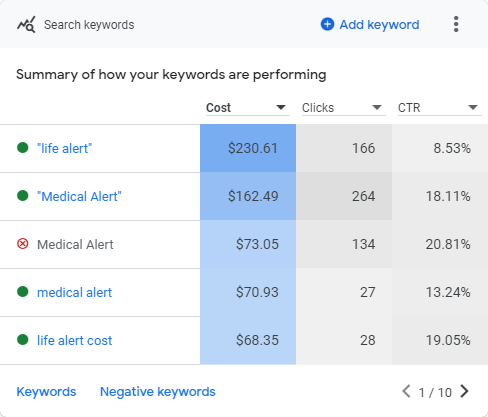
Task: Open the Keywords link at bottom
Action: (46, 392)
